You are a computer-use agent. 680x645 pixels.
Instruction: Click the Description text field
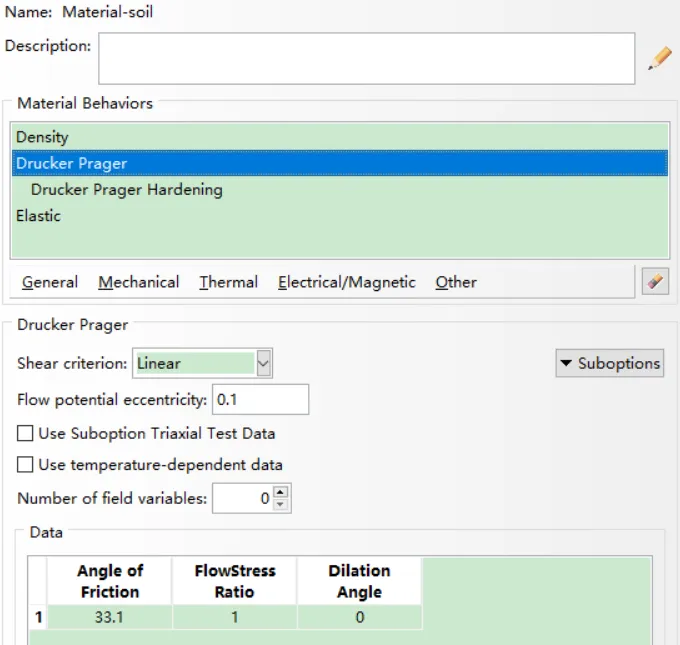(367, 59)
